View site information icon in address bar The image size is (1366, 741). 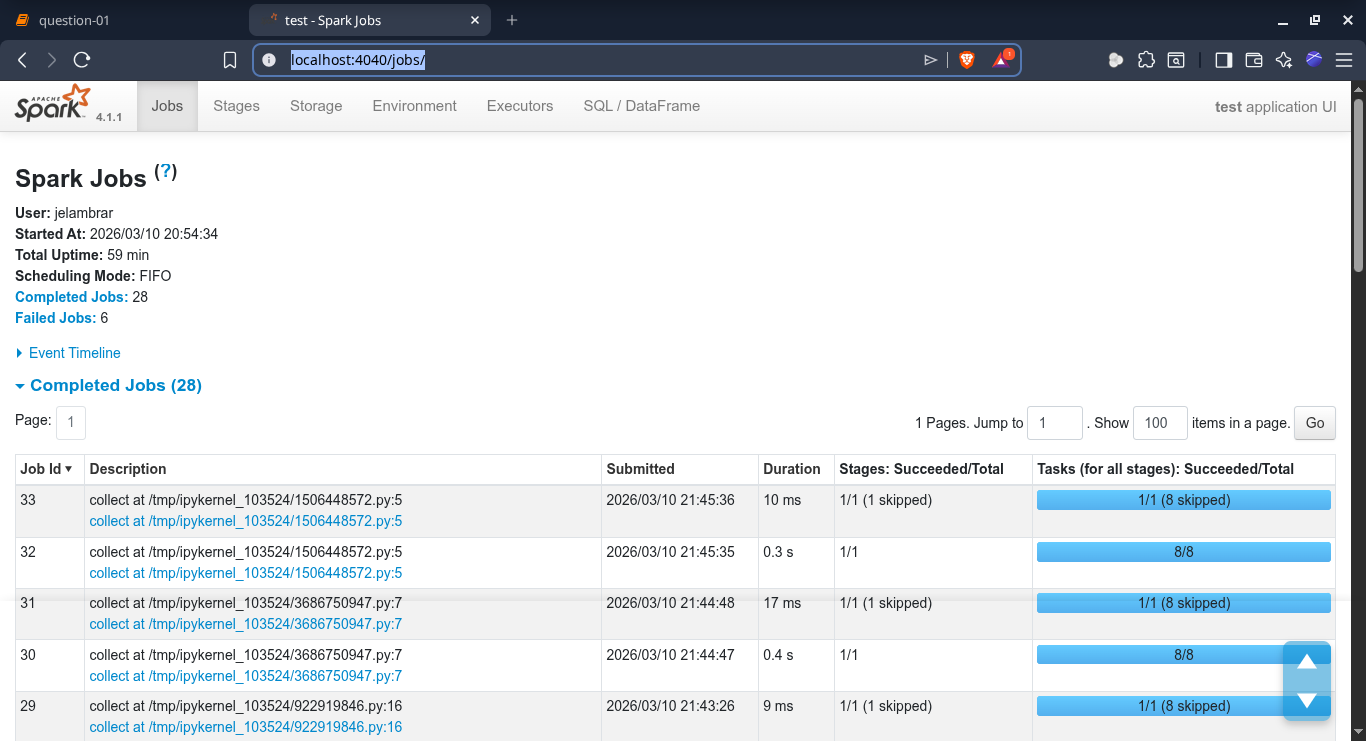[268, 60]
